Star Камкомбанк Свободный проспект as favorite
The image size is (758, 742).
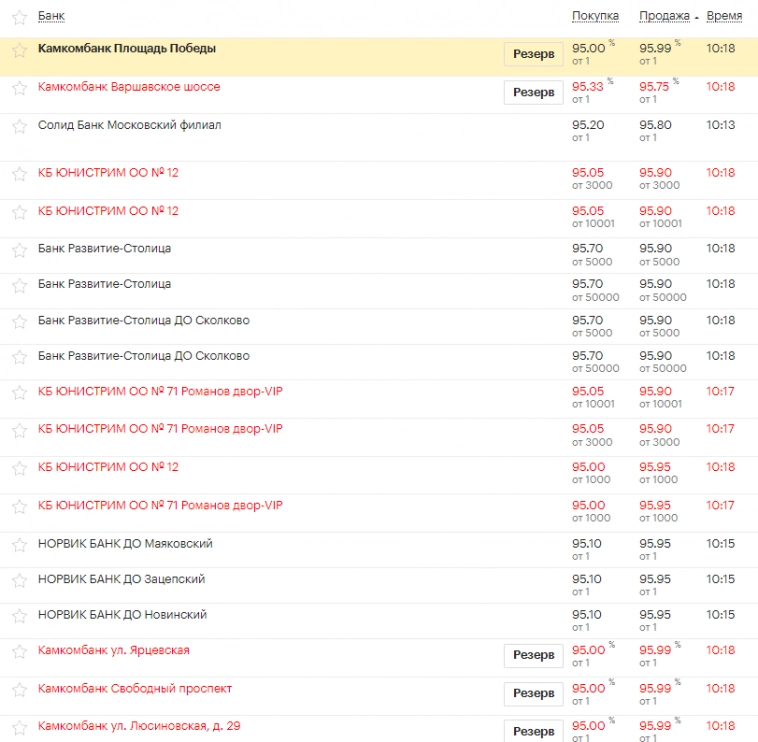20,690
